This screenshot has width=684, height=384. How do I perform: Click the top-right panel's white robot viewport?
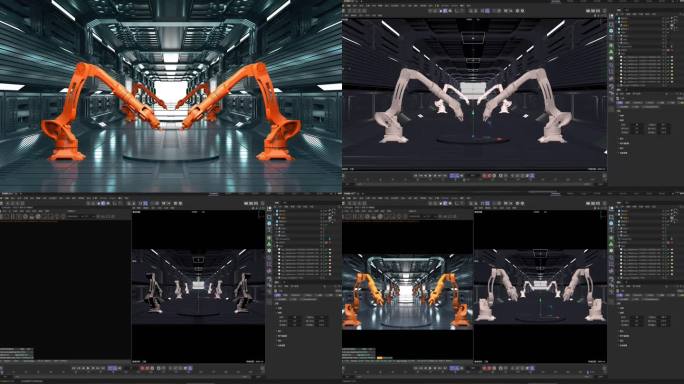(474, 93)
